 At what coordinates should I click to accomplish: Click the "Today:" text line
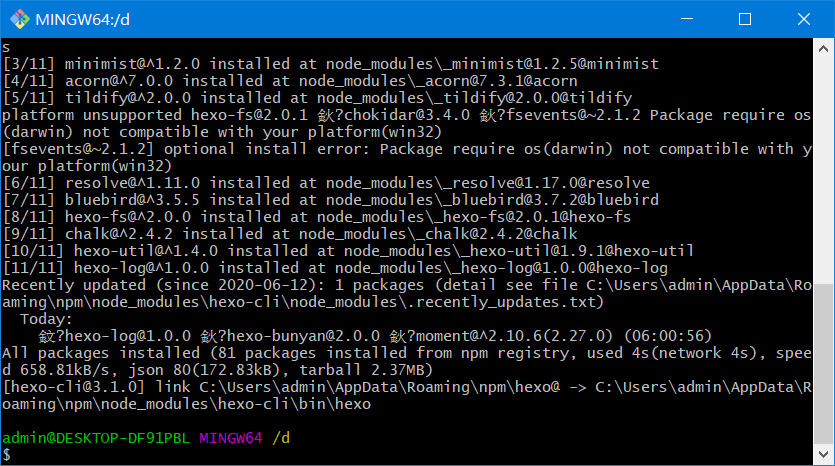point(46,319)
